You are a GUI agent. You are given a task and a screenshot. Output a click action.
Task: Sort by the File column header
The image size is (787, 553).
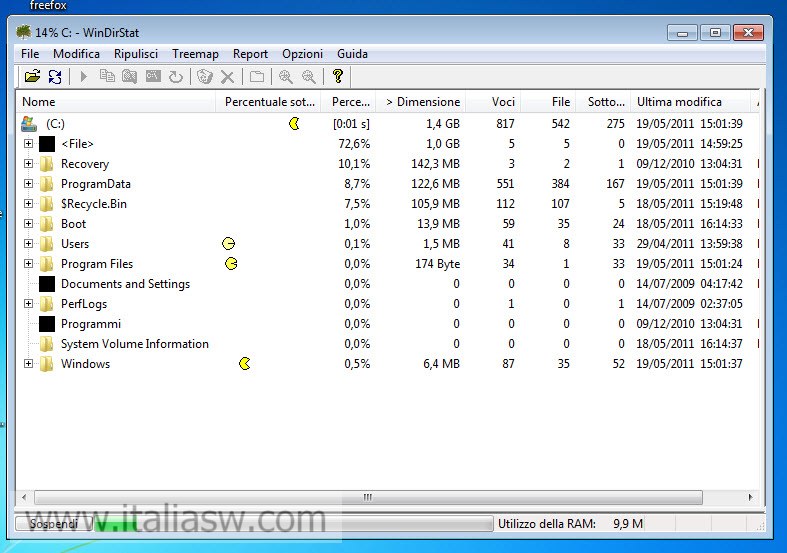(x=549, y=102)
